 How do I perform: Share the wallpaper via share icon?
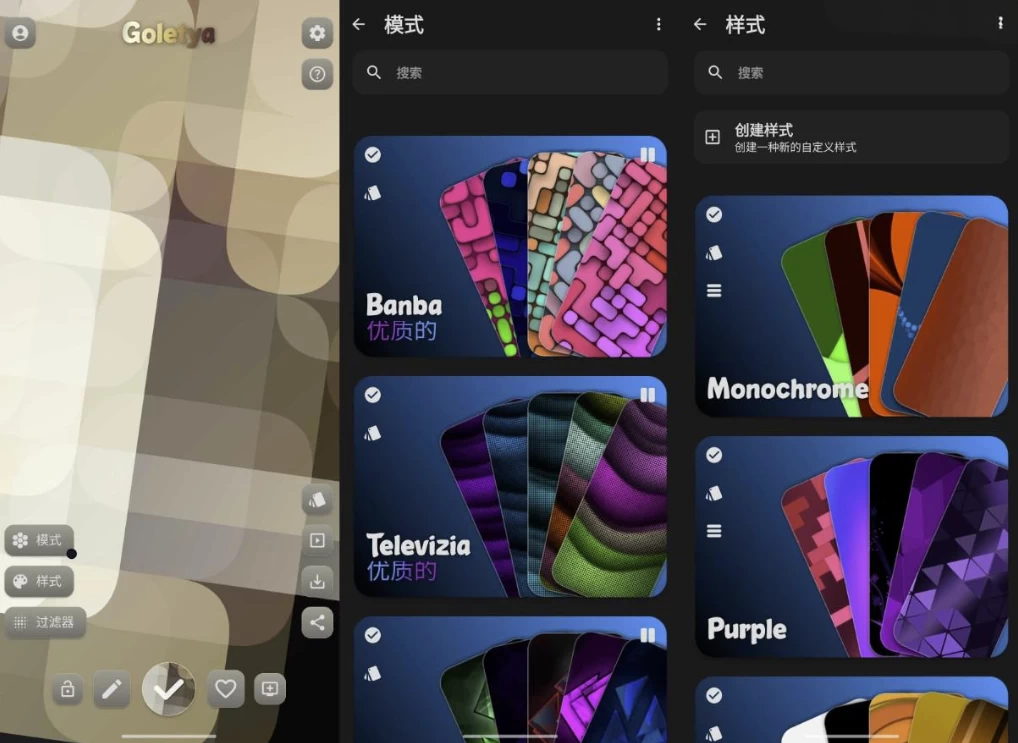tap(317, 622)
